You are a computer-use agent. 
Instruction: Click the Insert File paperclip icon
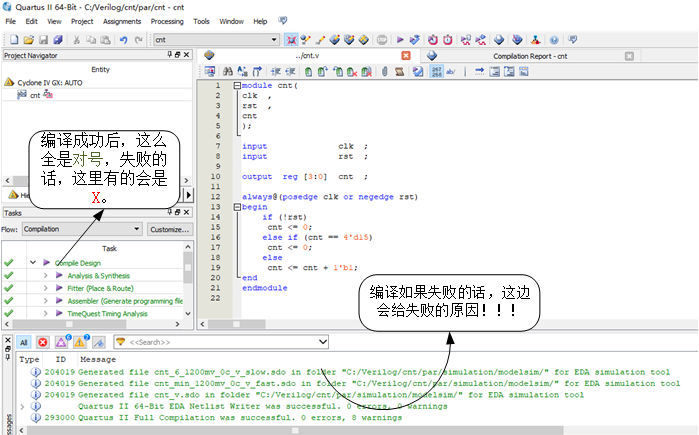(x=385, y=71)
